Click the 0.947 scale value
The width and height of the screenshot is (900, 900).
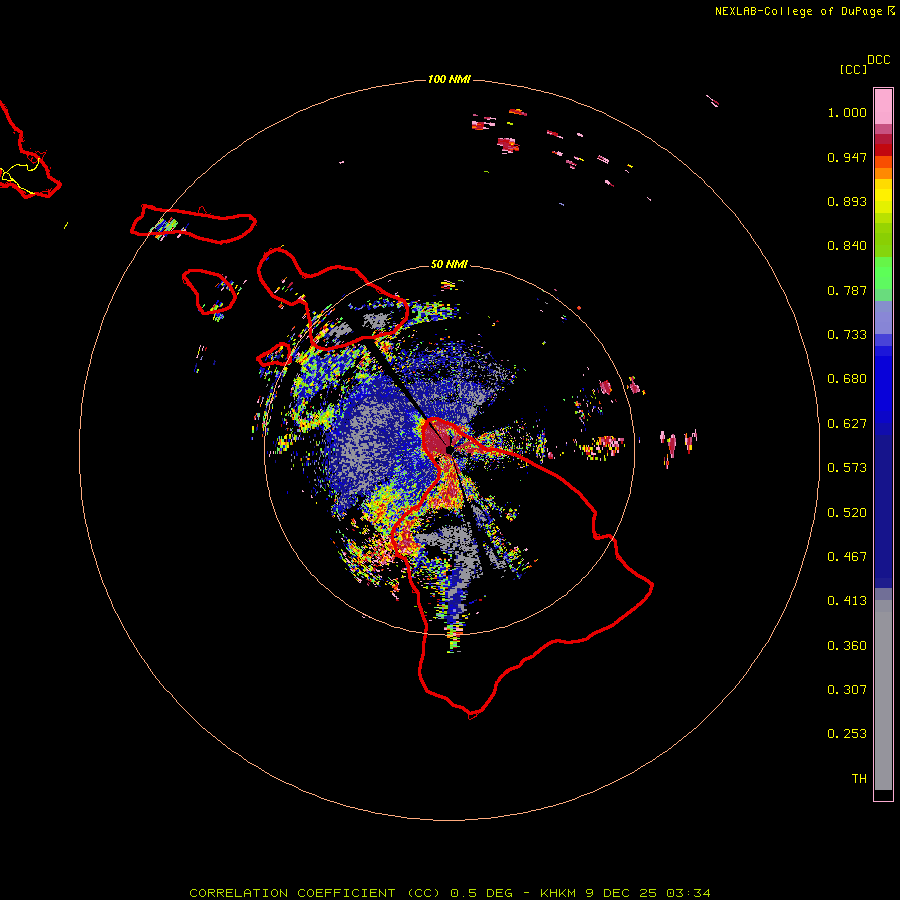click(847, 157)
